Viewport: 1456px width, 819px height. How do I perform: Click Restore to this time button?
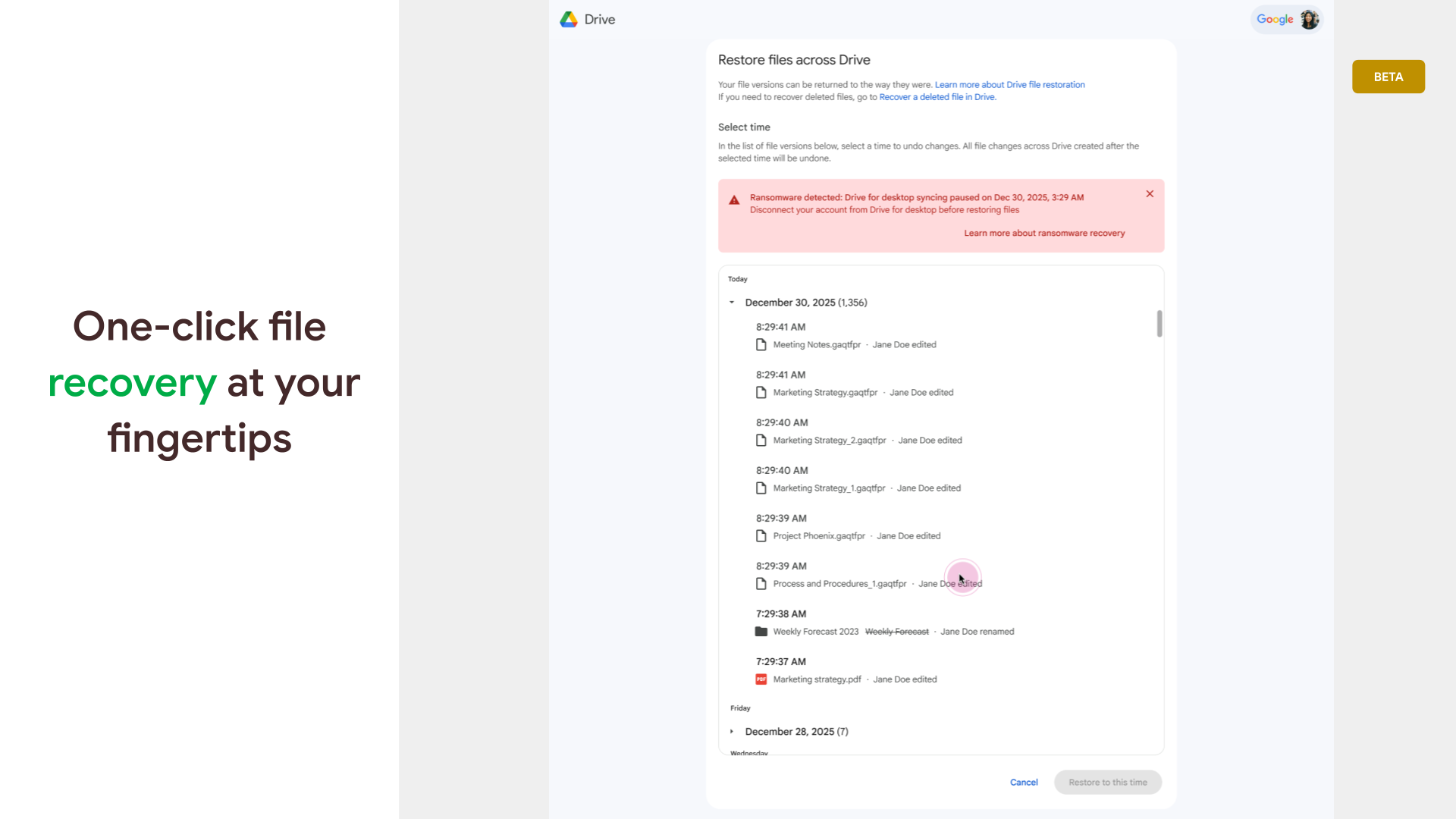[1107, 783]
